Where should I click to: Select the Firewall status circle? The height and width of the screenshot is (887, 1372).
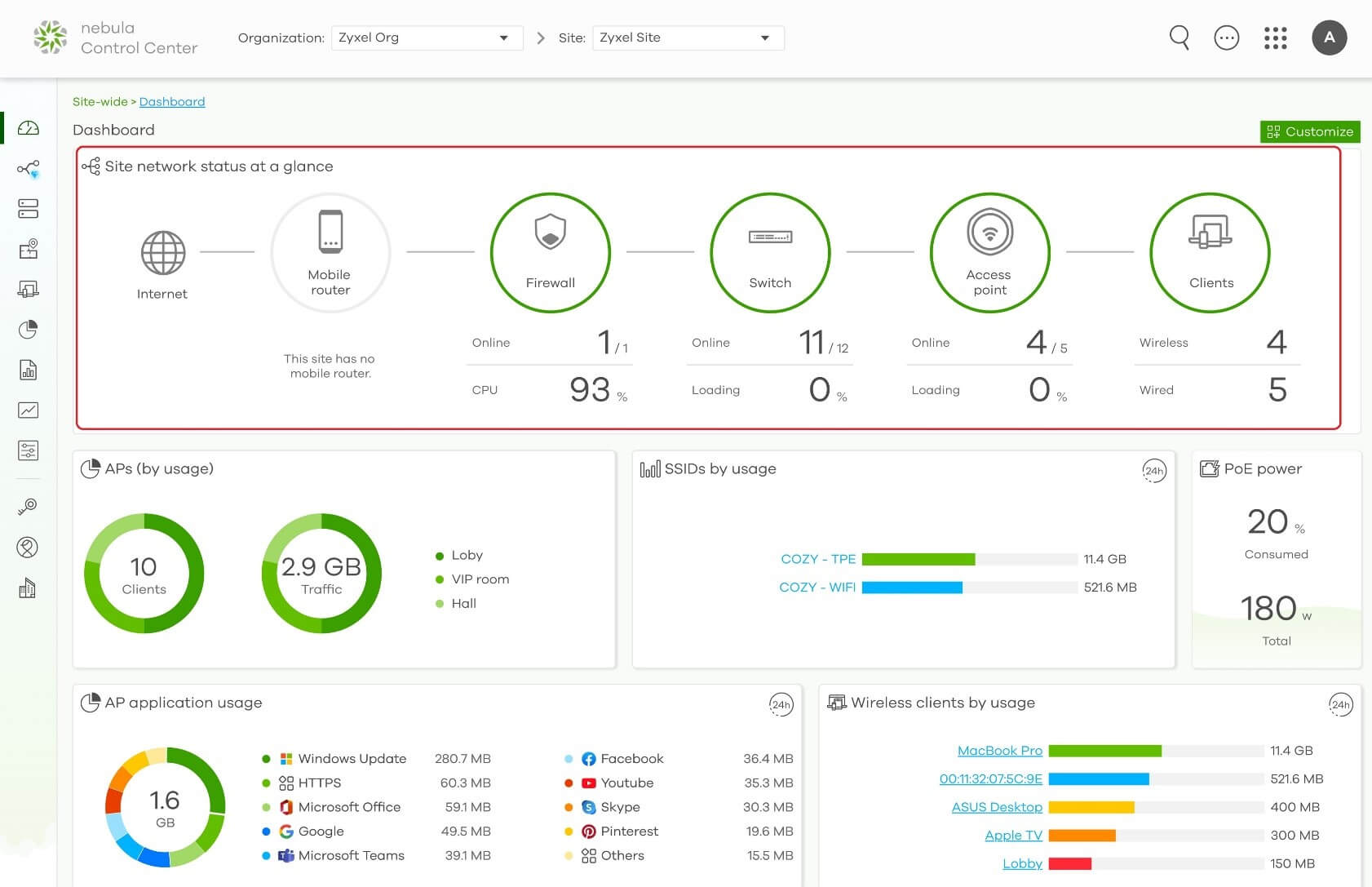click(x=551, y=252)
